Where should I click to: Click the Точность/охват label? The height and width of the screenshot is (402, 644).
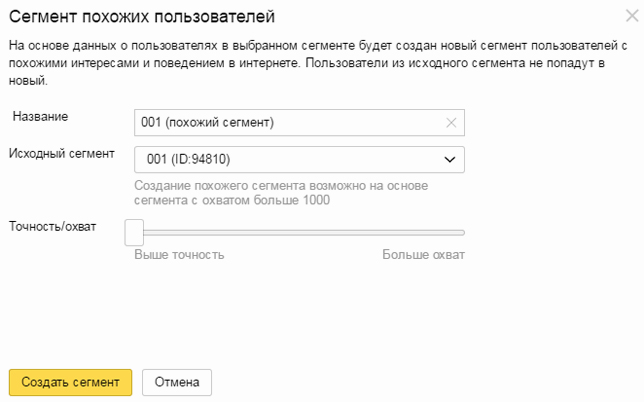[x=53, y=227]
